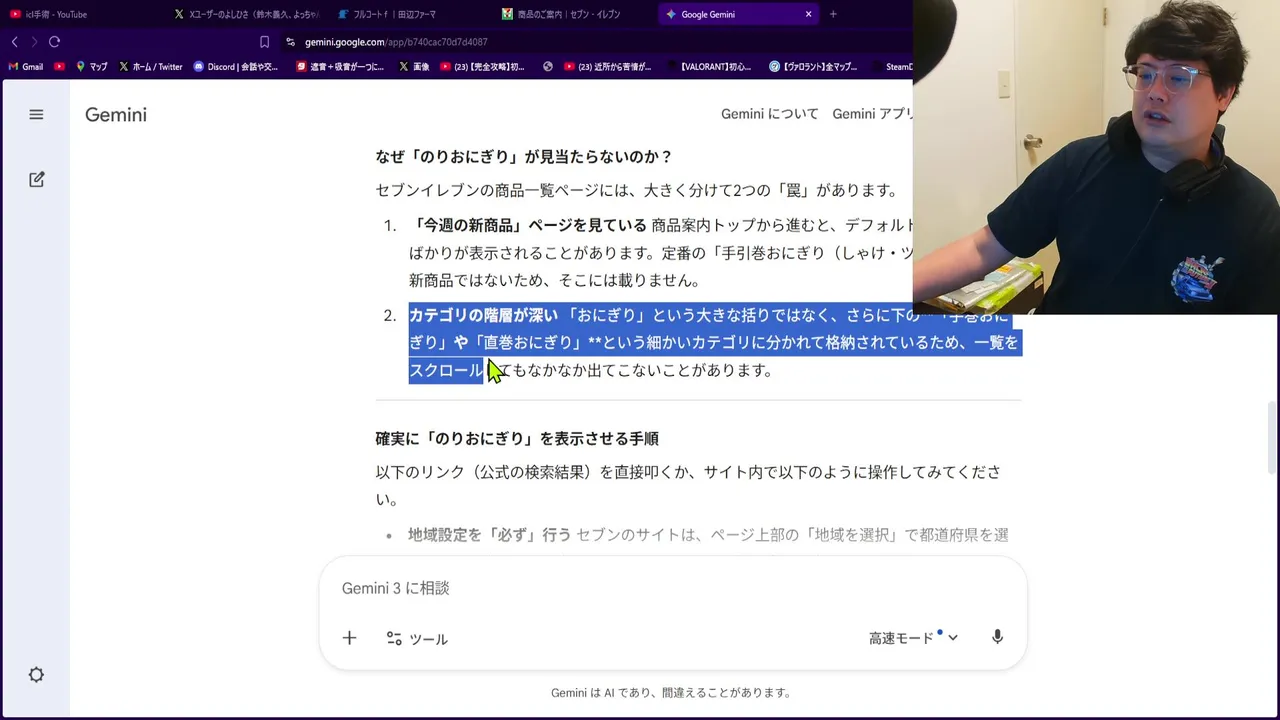Open the 'Gemini アプリ' header link
This screenshot has width=1280, height=720.
point(872,114)
